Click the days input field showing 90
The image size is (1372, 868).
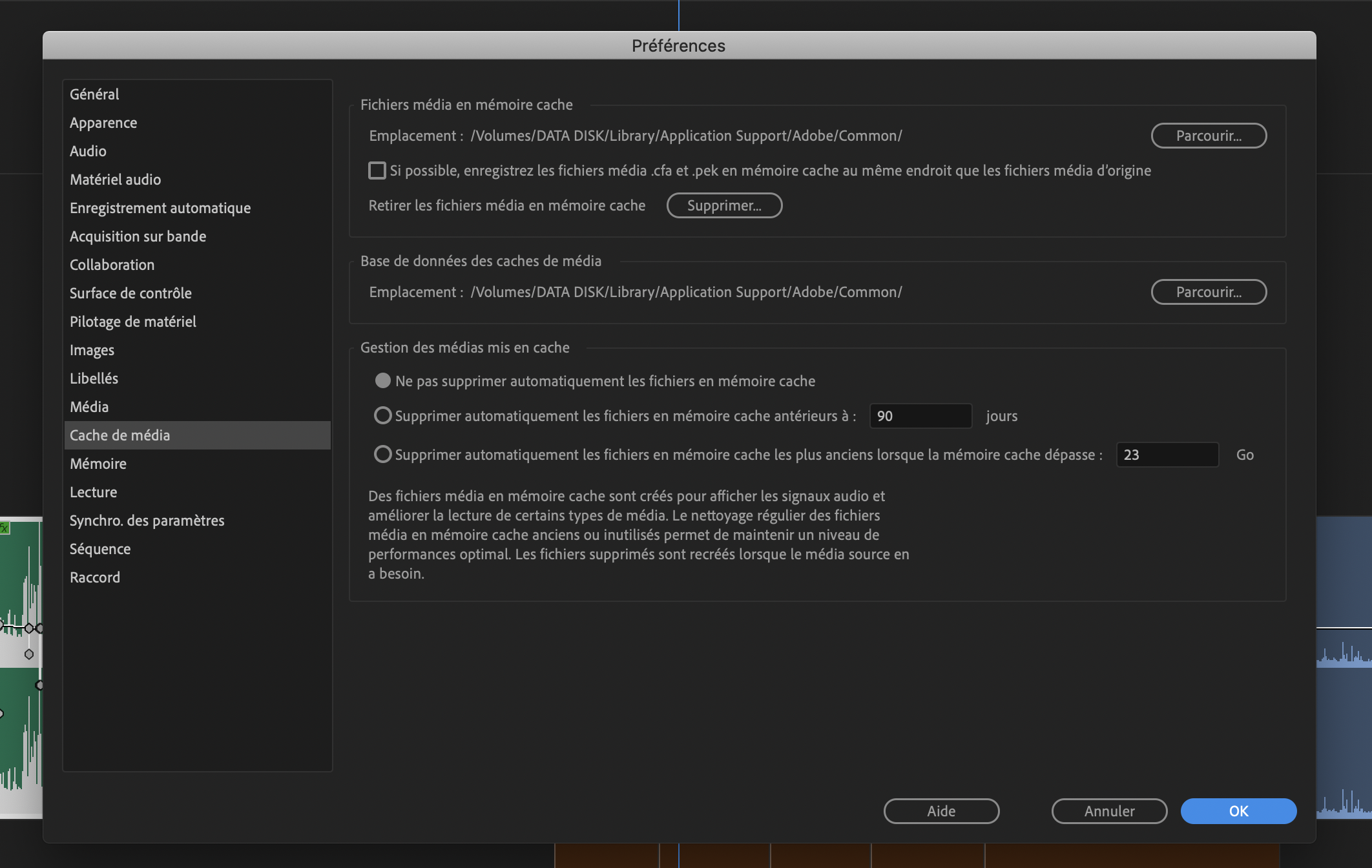[920, 416]
